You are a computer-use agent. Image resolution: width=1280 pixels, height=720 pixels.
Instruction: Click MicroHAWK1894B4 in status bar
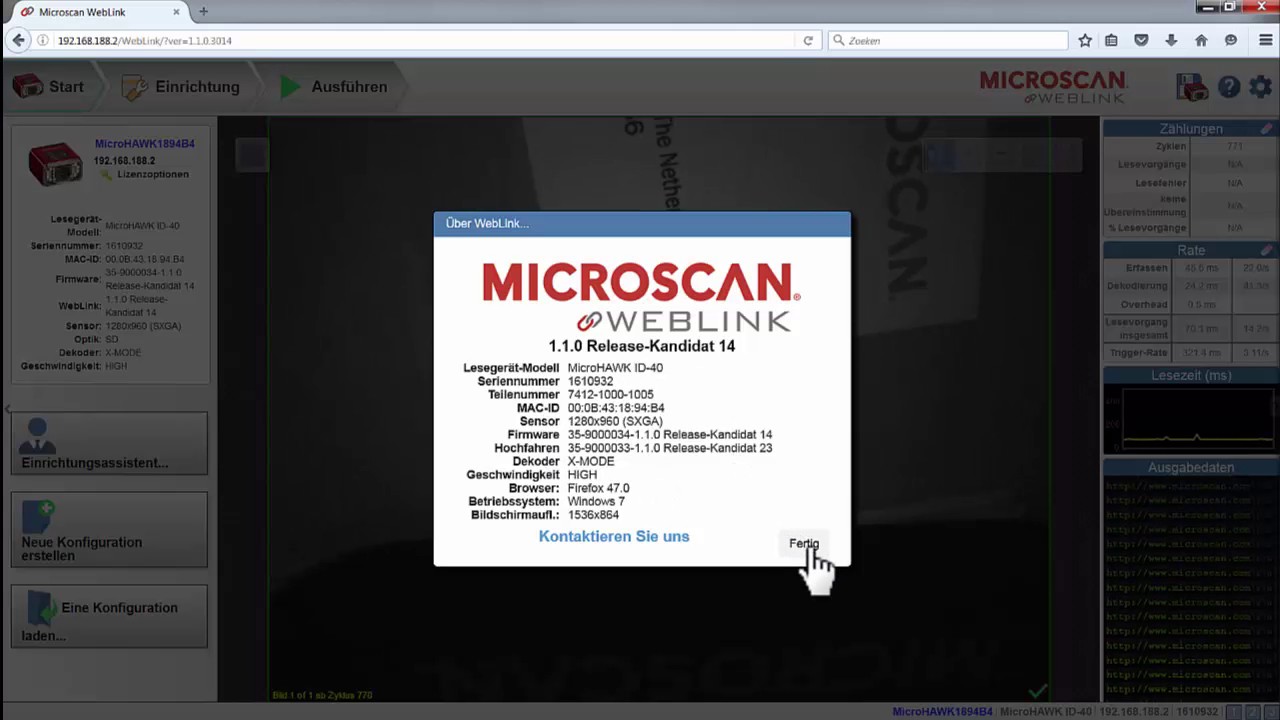[942, 712]
